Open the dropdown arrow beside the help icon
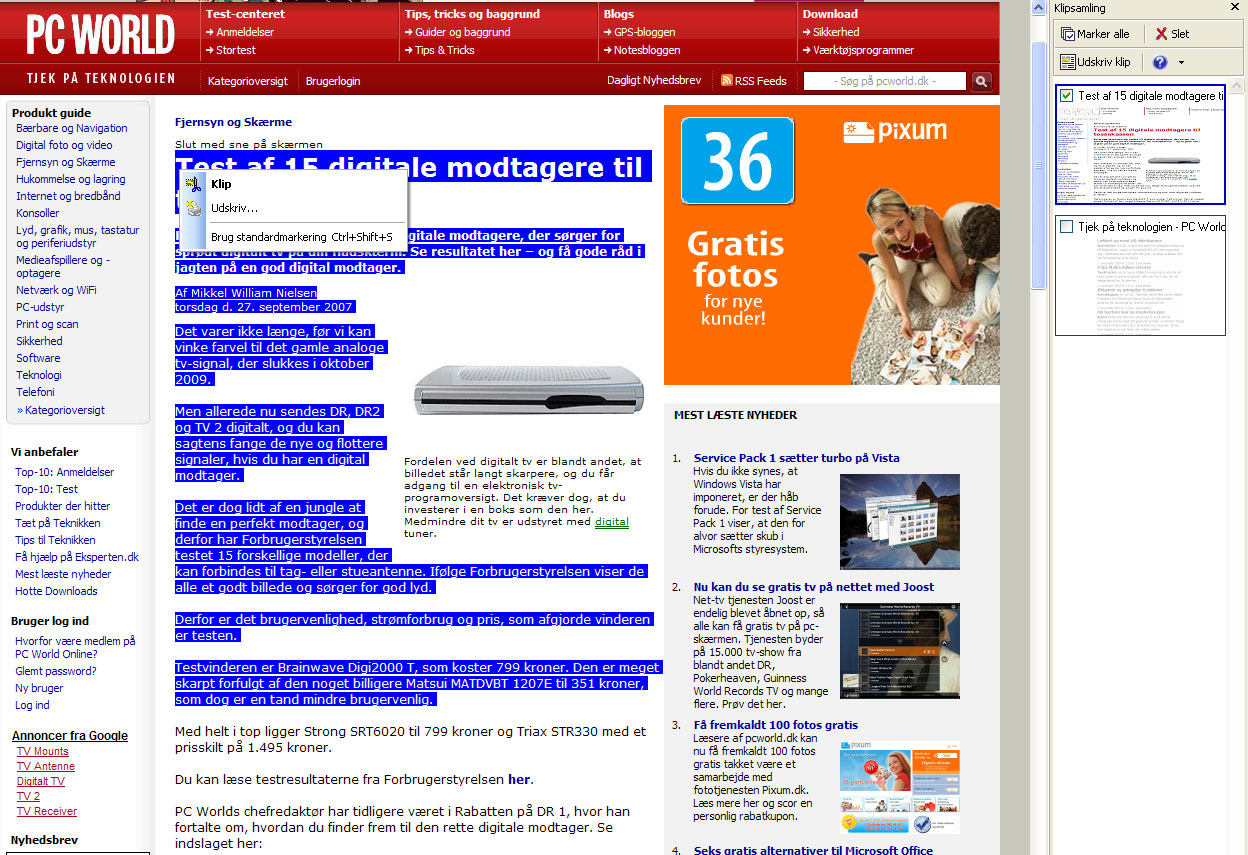The width and height of the screenshot is (1248, 855). [1183, 62]
